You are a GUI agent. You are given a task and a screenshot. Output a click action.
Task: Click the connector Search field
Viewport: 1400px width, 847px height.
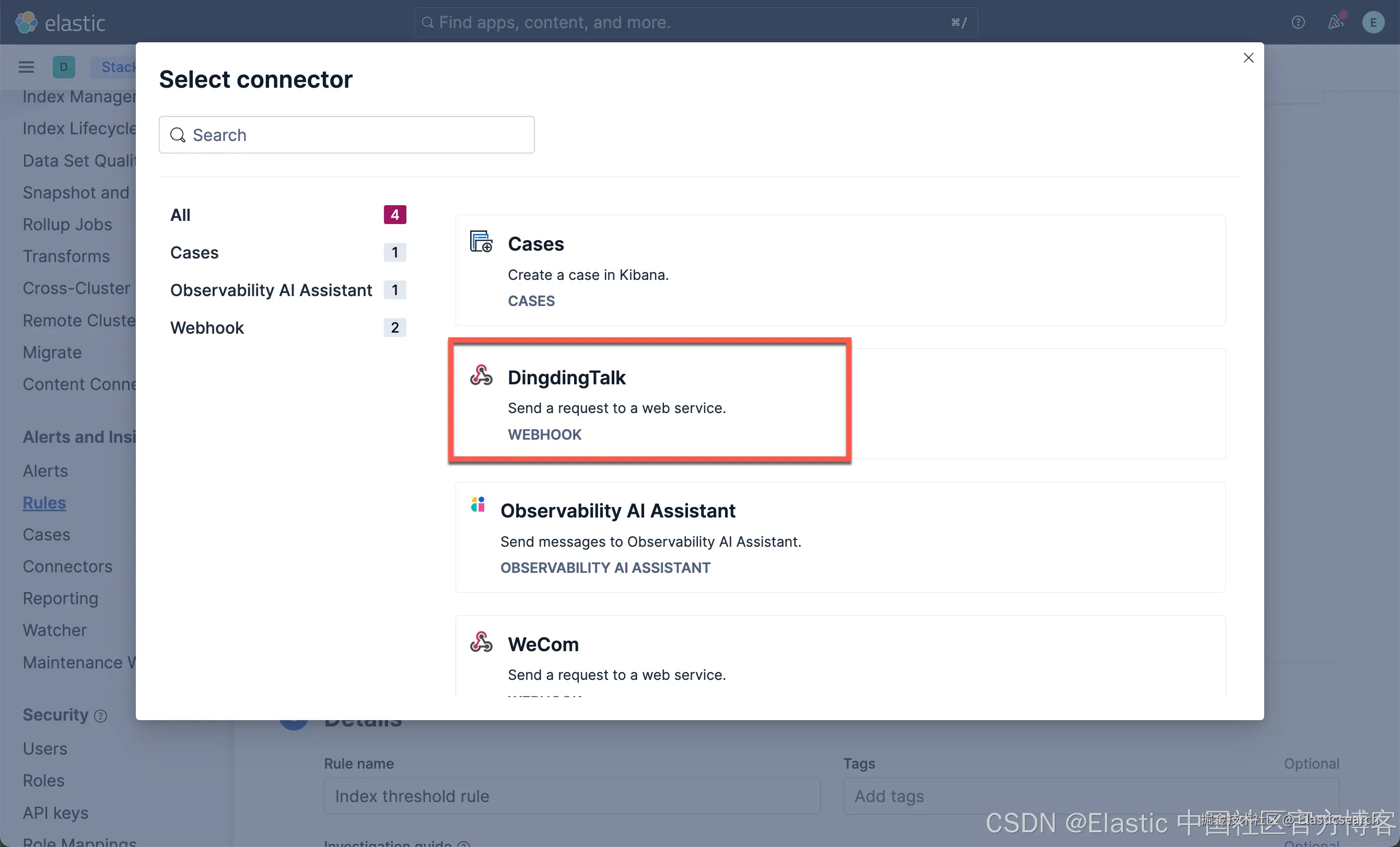(x=346, y=135)
